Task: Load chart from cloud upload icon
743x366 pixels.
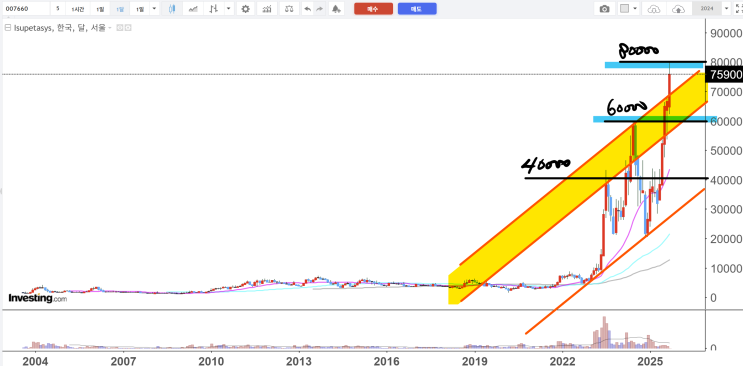Action: click(678, 9)
